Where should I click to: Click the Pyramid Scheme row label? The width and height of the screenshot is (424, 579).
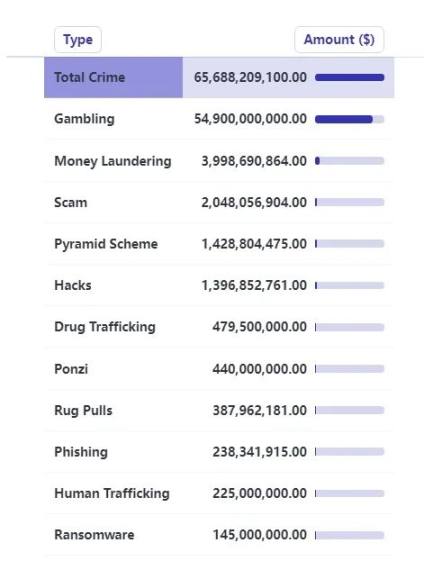106,244
